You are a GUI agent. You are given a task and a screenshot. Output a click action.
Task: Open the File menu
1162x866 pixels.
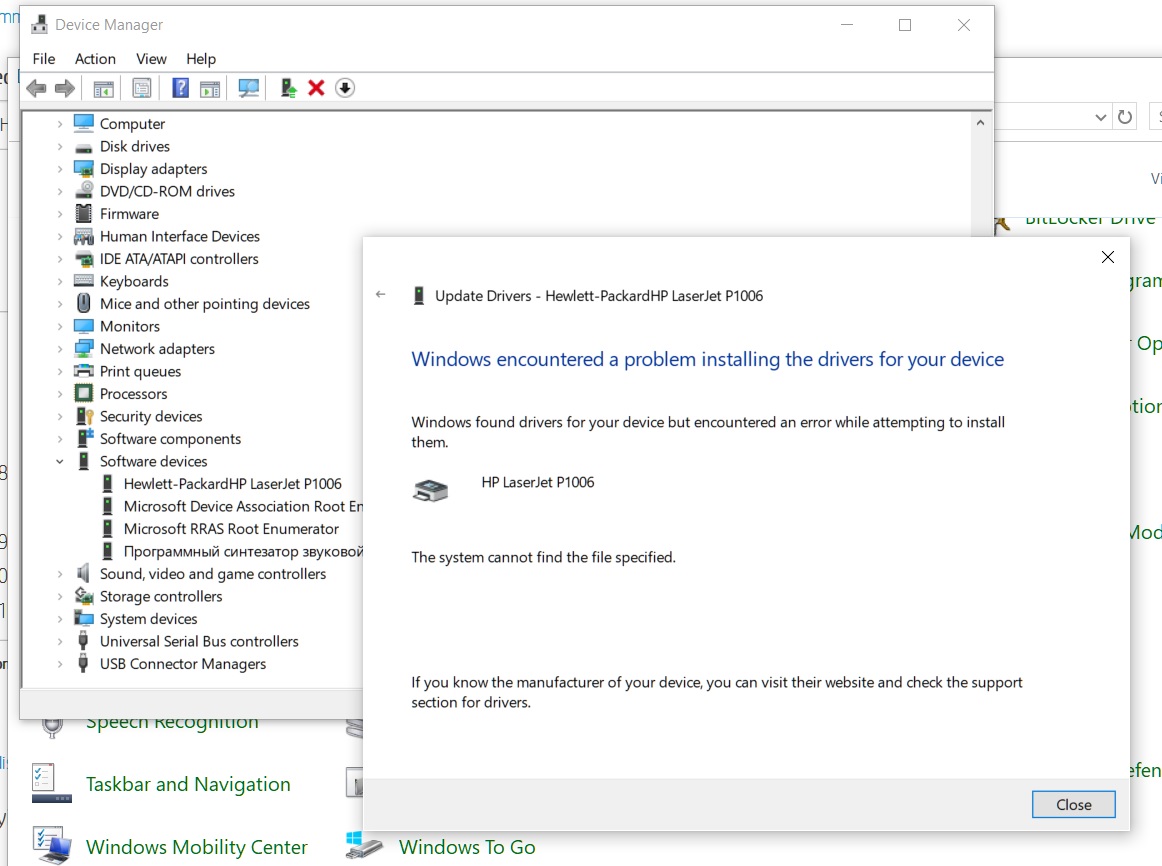tap(44, 59)
